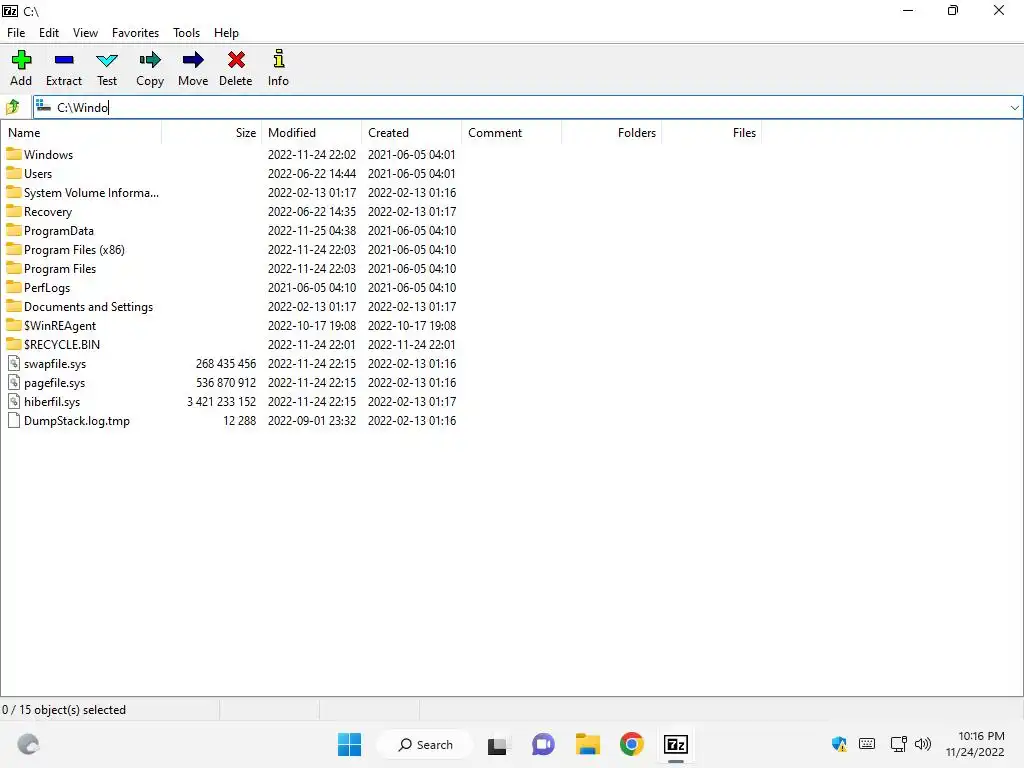1024x768 pixels.
Task: Open the taskbar Chat icon
Action: pos(543,744)
